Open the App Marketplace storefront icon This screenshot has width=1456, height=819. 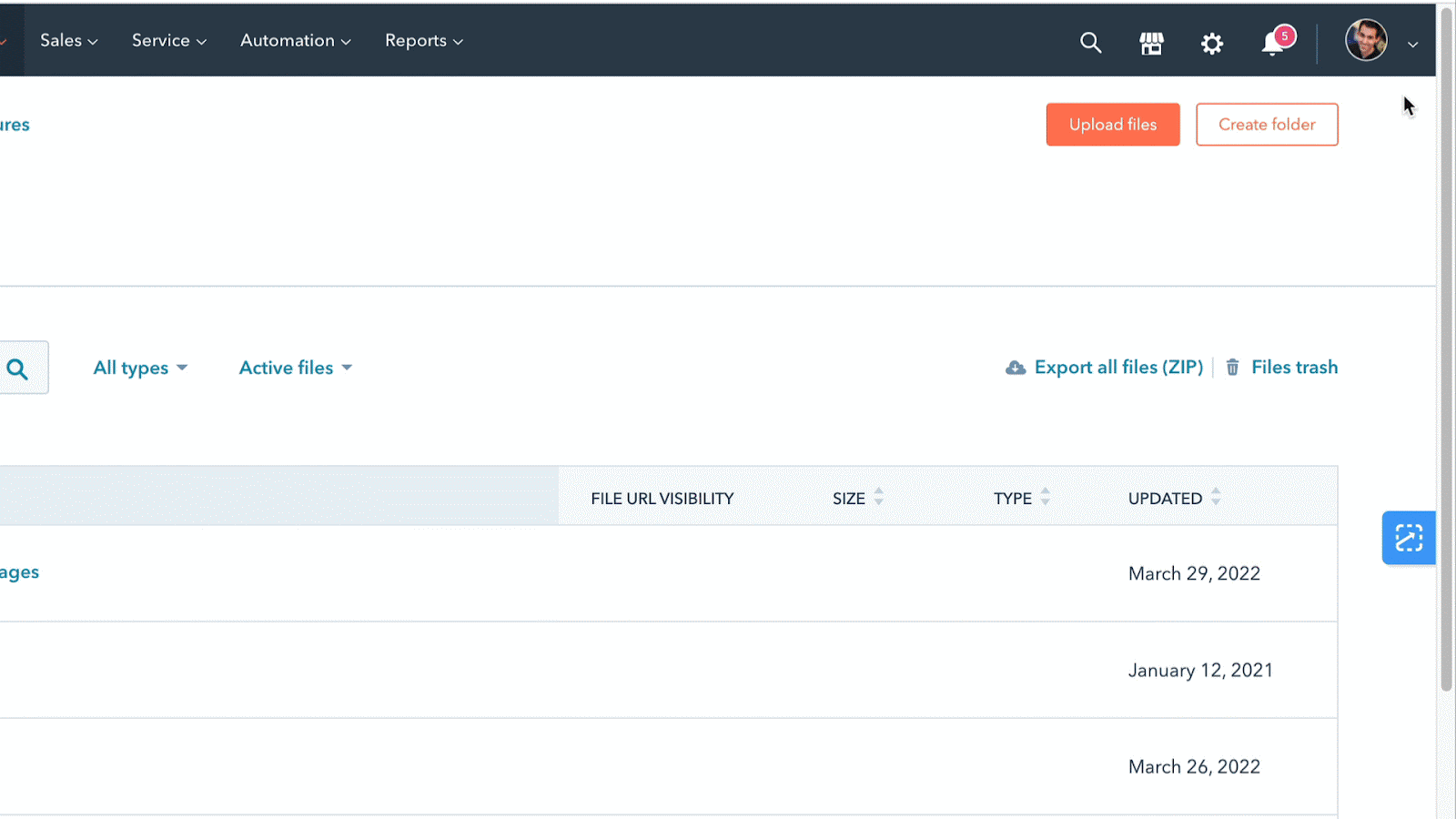[x=1150, y=43]
